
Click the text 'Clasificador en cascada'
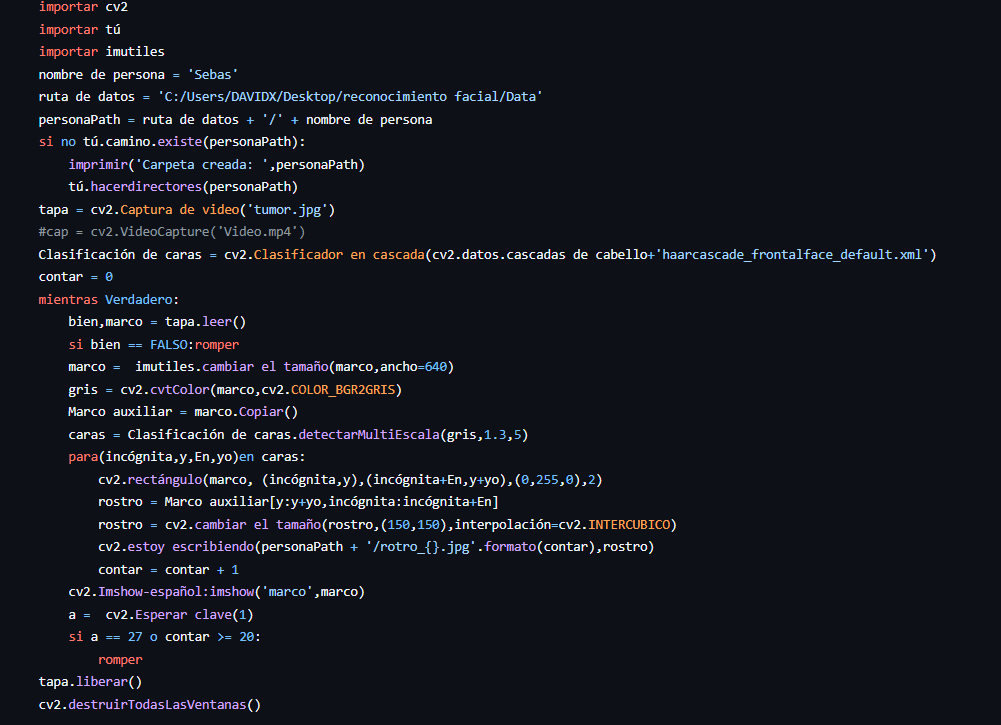click(339, 255)
